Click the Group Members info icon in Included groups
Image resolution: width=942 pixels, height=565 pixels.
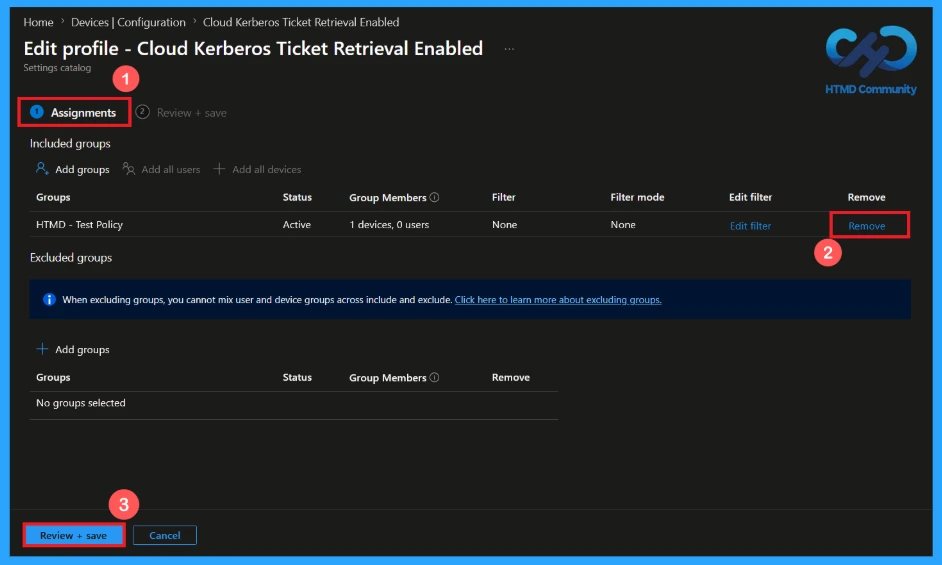click(x=434, y=197)
